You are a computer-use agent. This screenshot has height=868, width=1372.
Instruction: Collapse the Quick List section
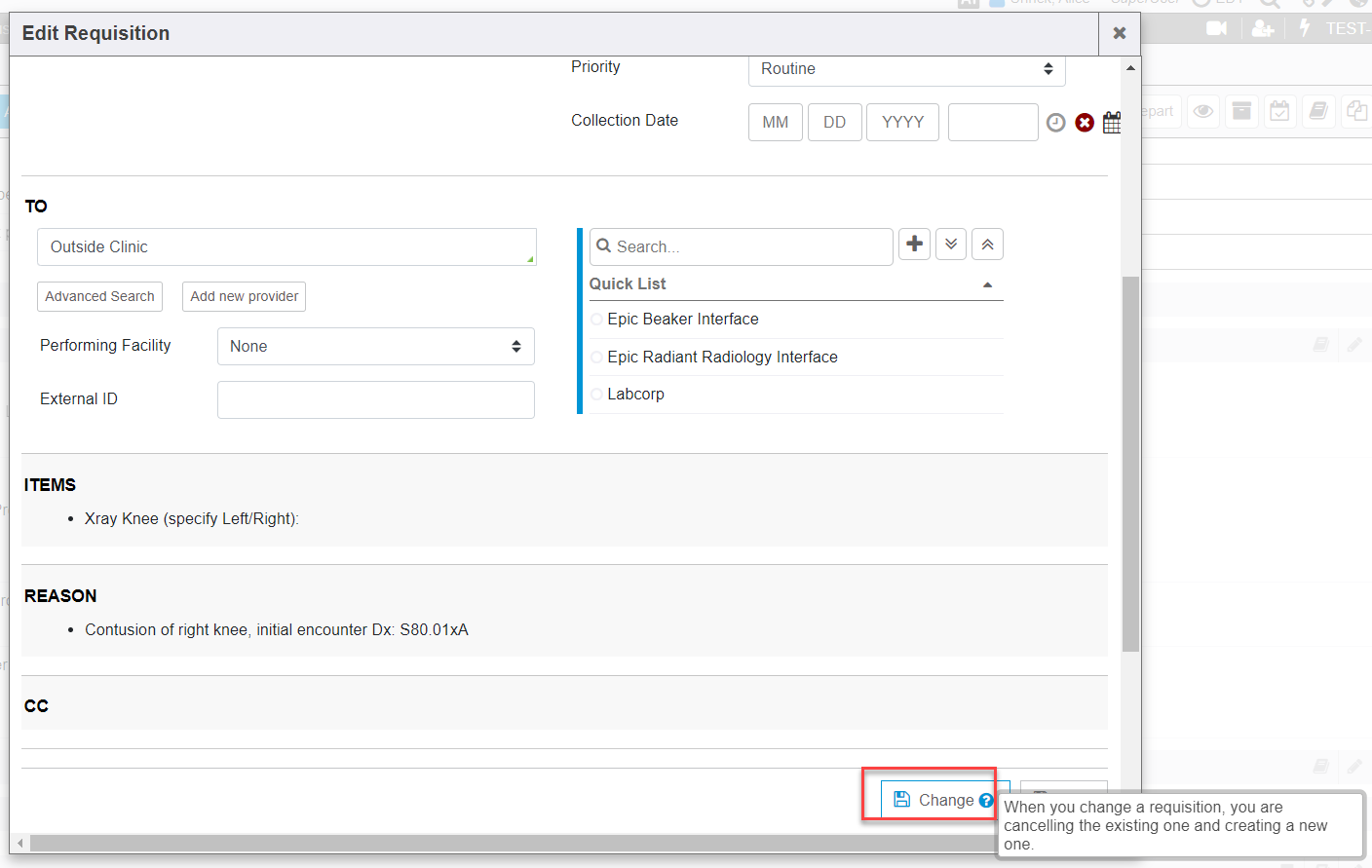[987, 284]
